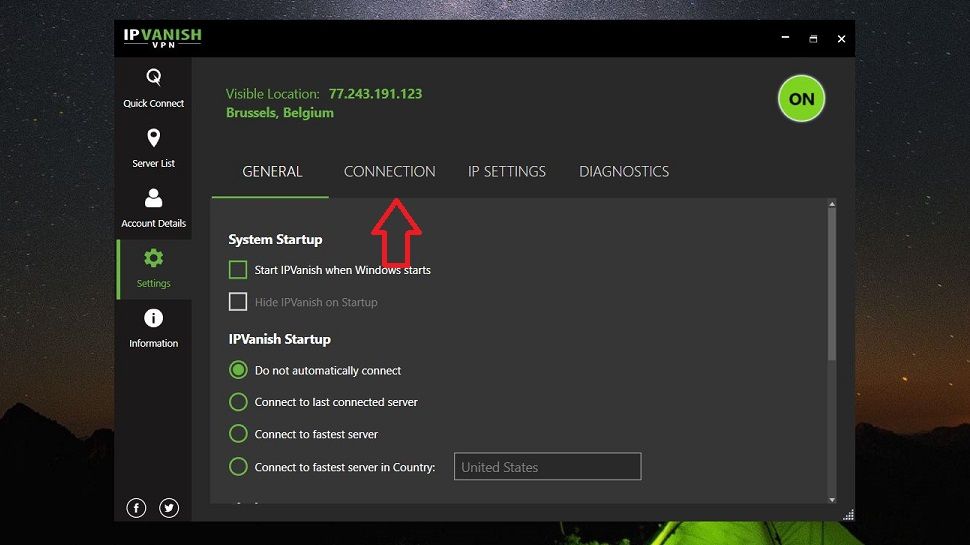Click the Brussels, Belgium location text

[x=280, y=113]
